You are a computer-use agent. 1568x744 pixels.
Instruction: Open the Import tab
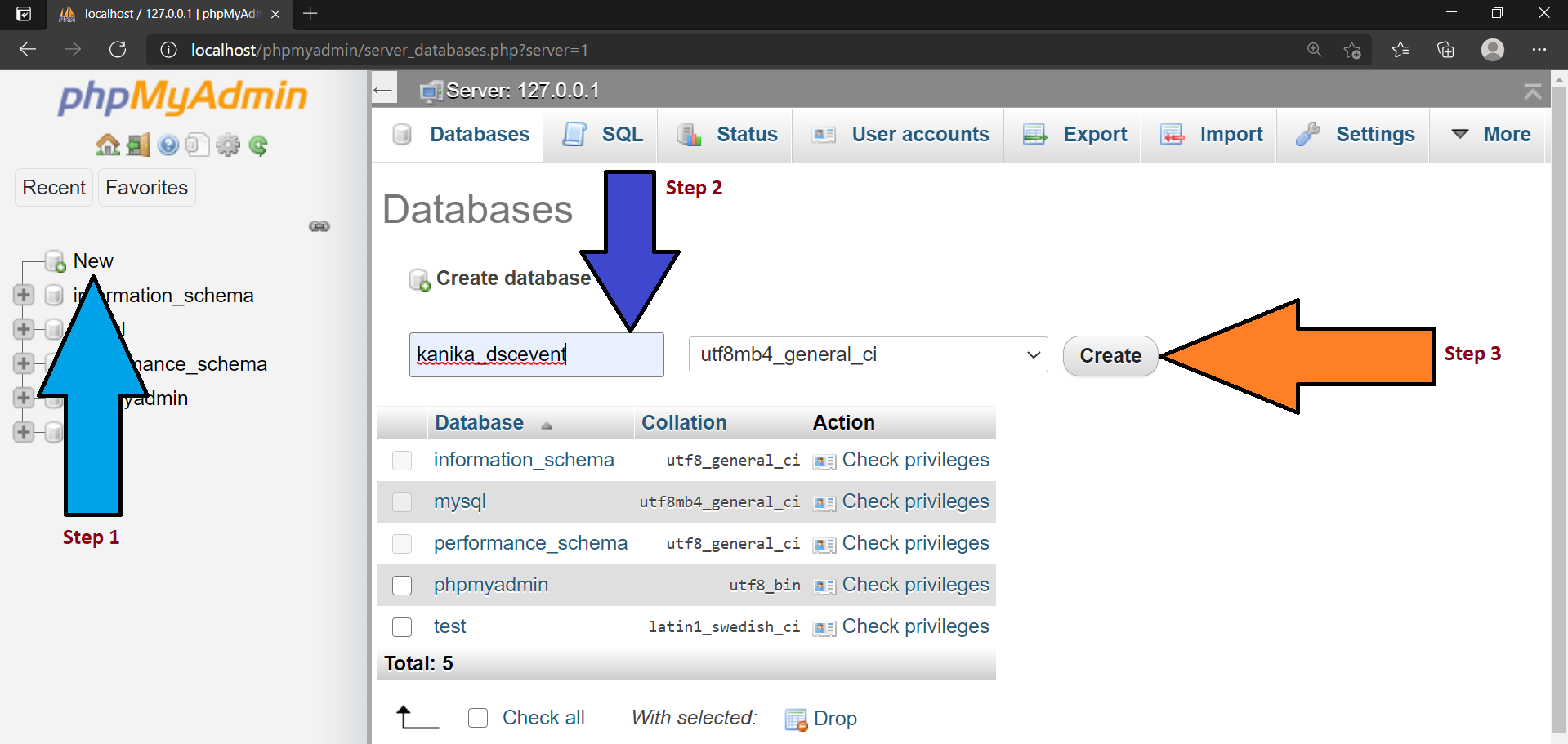pos(1211,135)
